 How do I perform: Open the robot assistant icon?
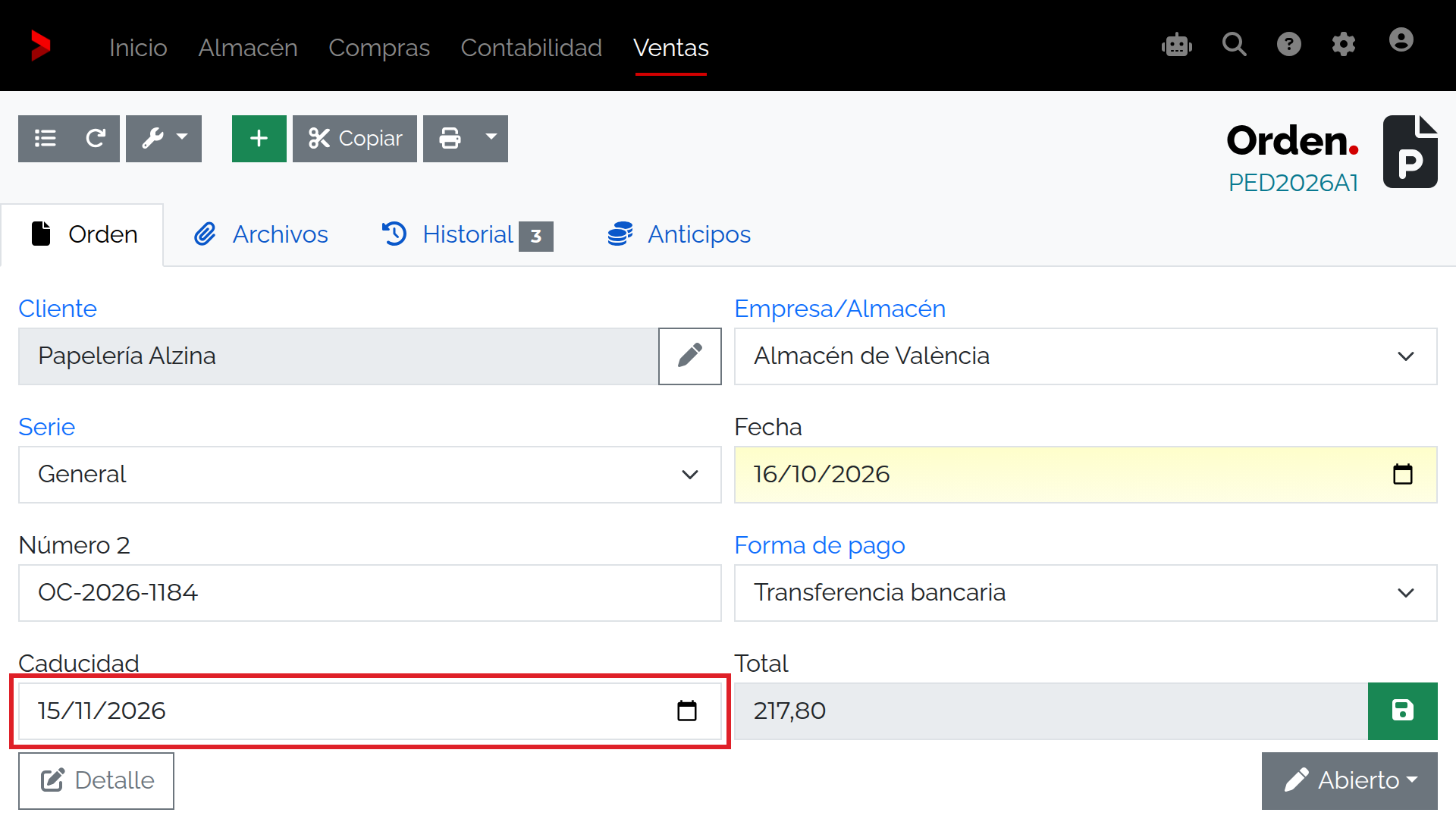[x=1176, y=45]
